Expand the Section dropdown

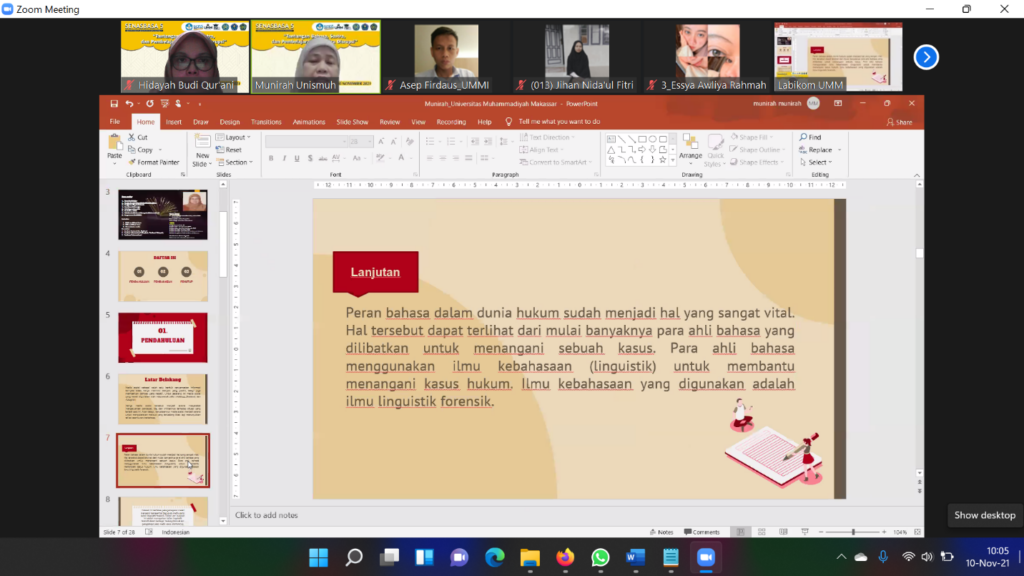(234, 162)
